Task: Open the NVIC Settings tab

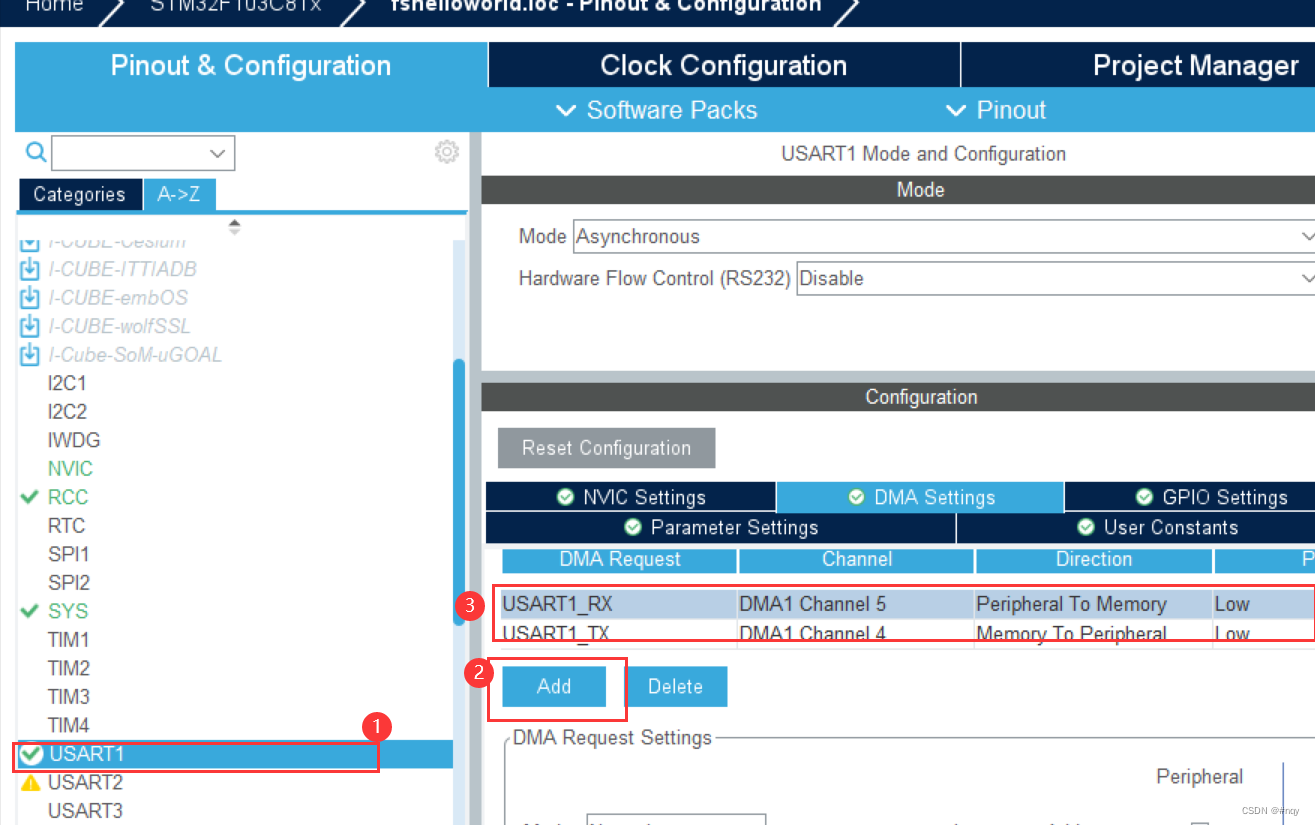Action: click(x=631, y=497)
